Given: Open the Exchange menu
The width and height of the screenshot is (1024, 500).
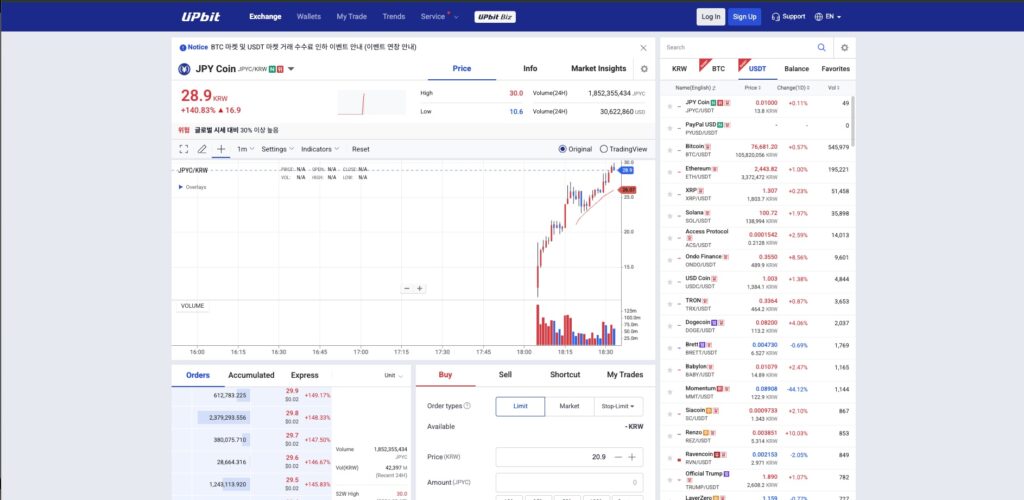Looking at the screenshot, I should 265,17.
